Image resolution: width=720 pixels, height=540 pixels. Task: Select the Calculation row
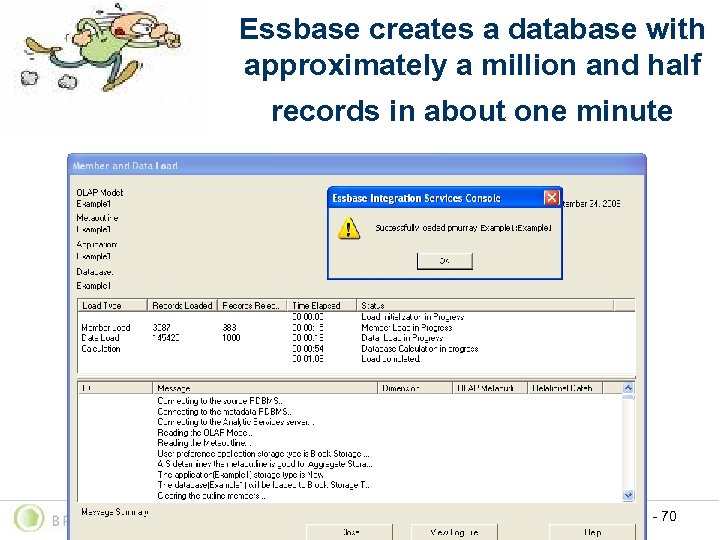356,349
